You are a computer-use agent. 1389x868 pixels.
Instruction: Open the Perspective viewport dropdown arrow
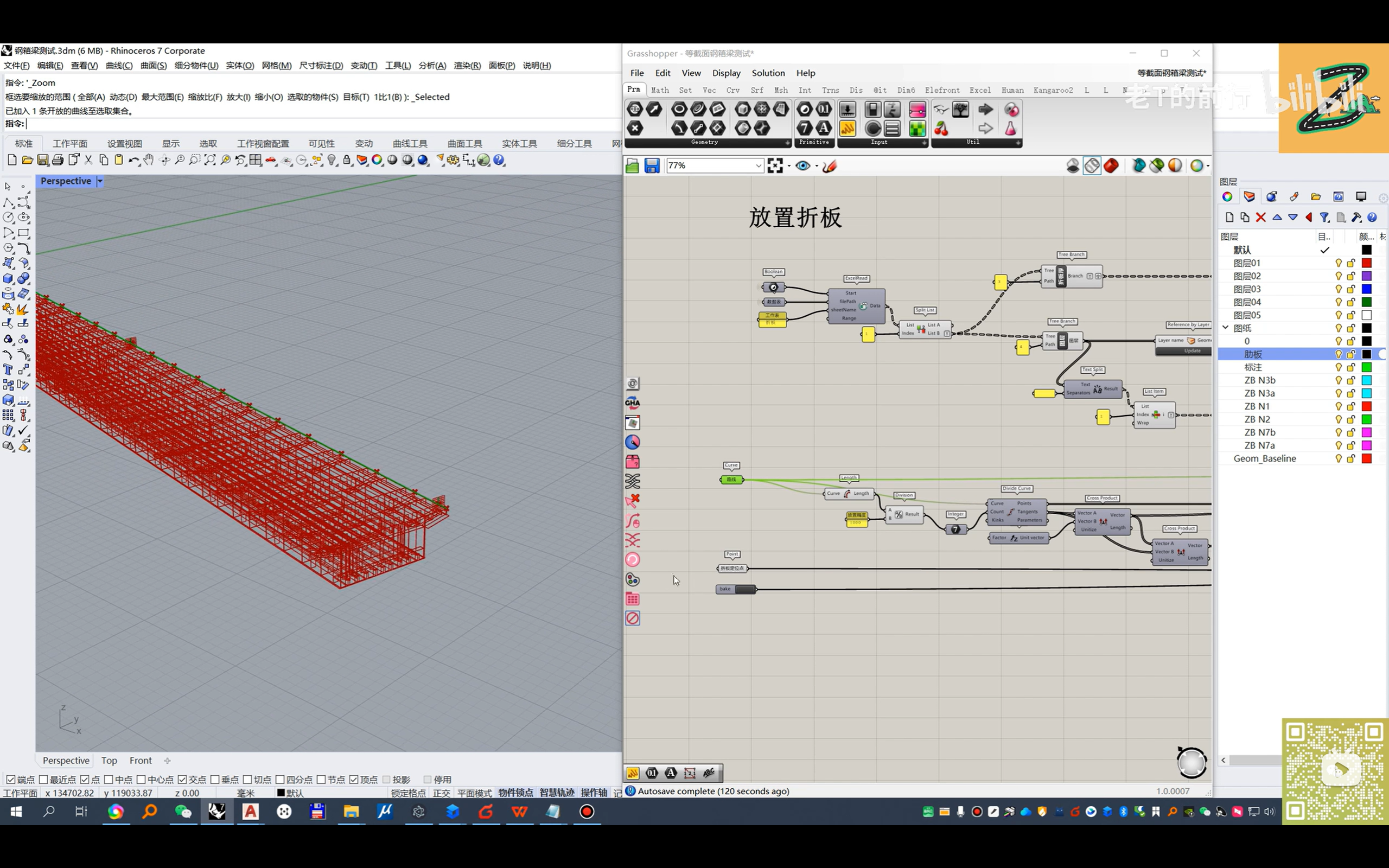(x=100, y=181)
